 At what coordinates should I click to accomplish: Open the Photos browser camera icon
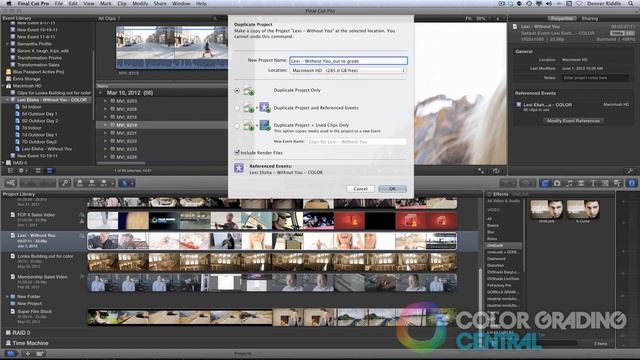point(557,183)
